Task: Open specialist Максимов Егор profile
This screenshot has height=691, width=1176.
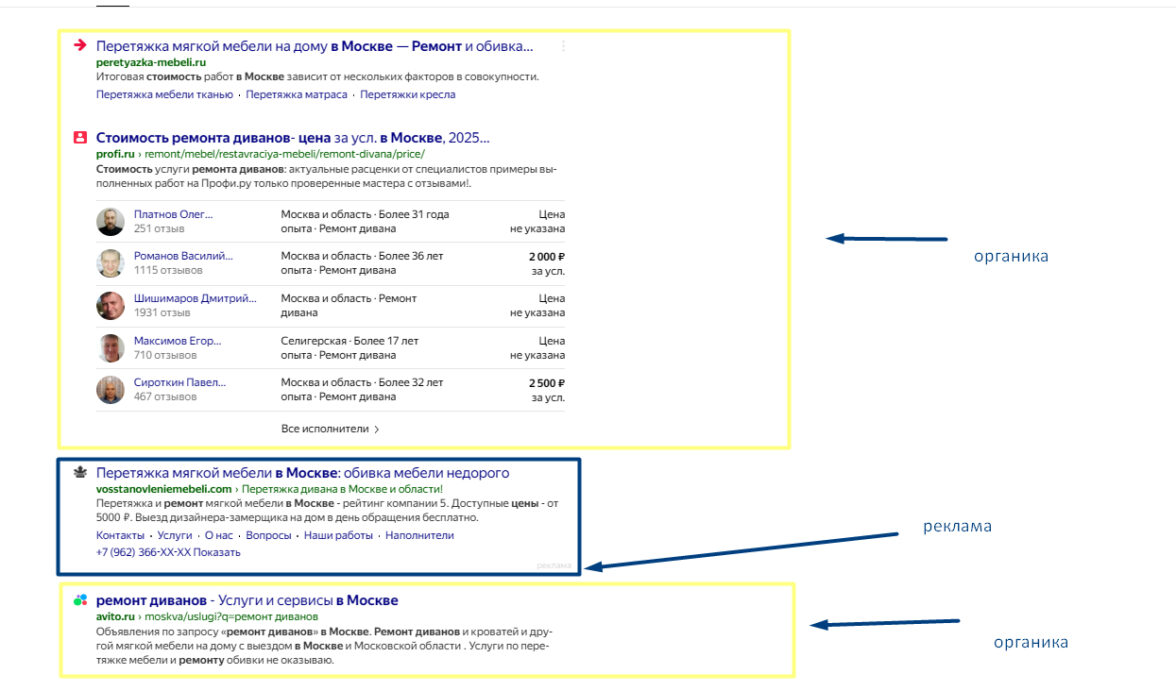Action: coord(177,341)
